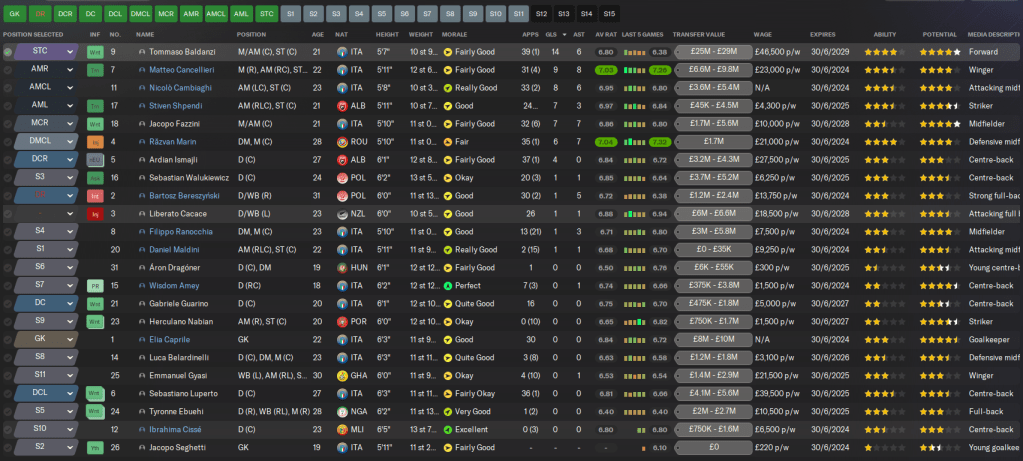Image resolution: width=1023 pixels, height=461 pixels.
Task: Toggle selection tick for Tommaso Baldanzi's row
Action: coord(8,51)
